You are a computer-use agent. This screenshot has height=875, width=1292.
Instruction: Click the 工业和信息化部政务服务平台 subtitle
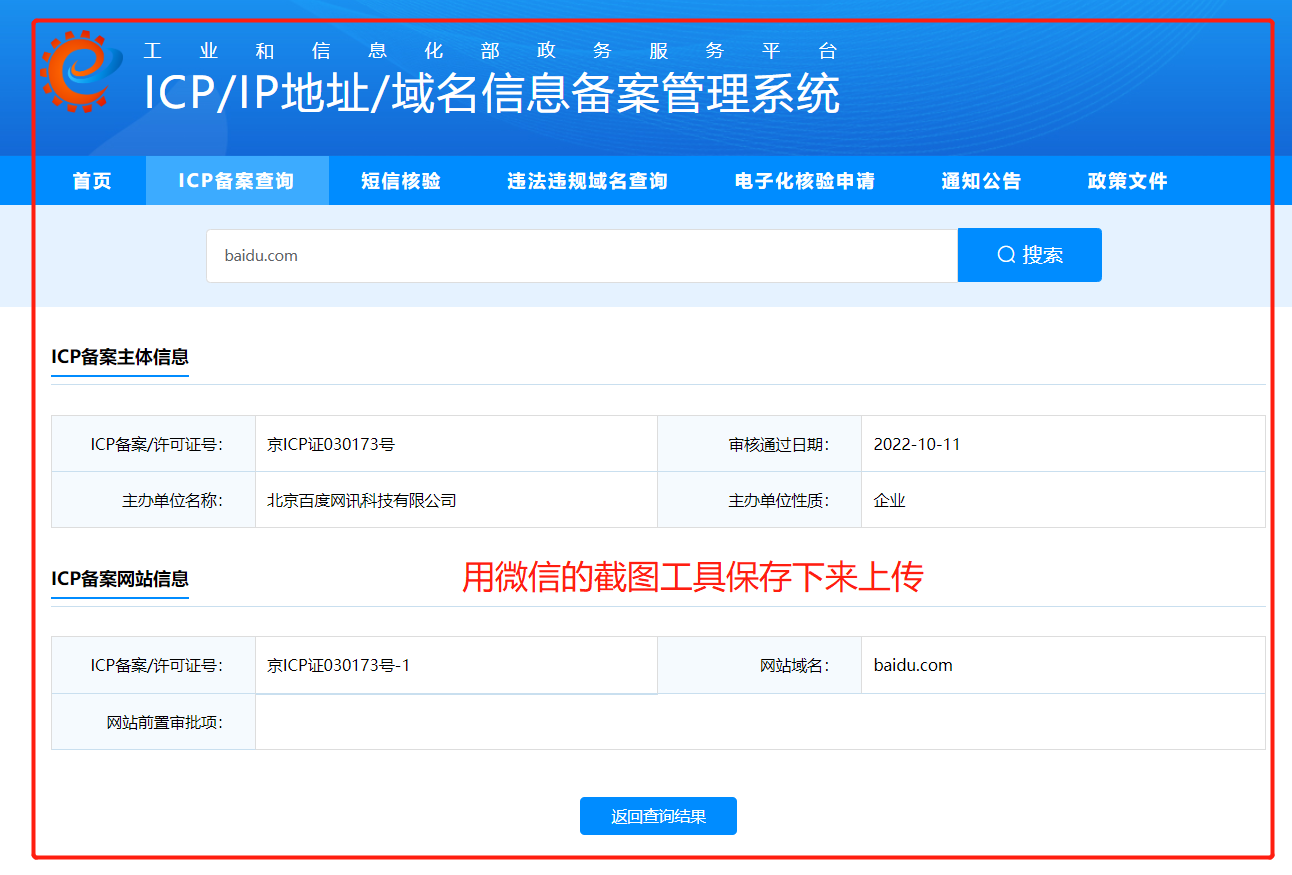pyautogui.click(x=490, y=51)
